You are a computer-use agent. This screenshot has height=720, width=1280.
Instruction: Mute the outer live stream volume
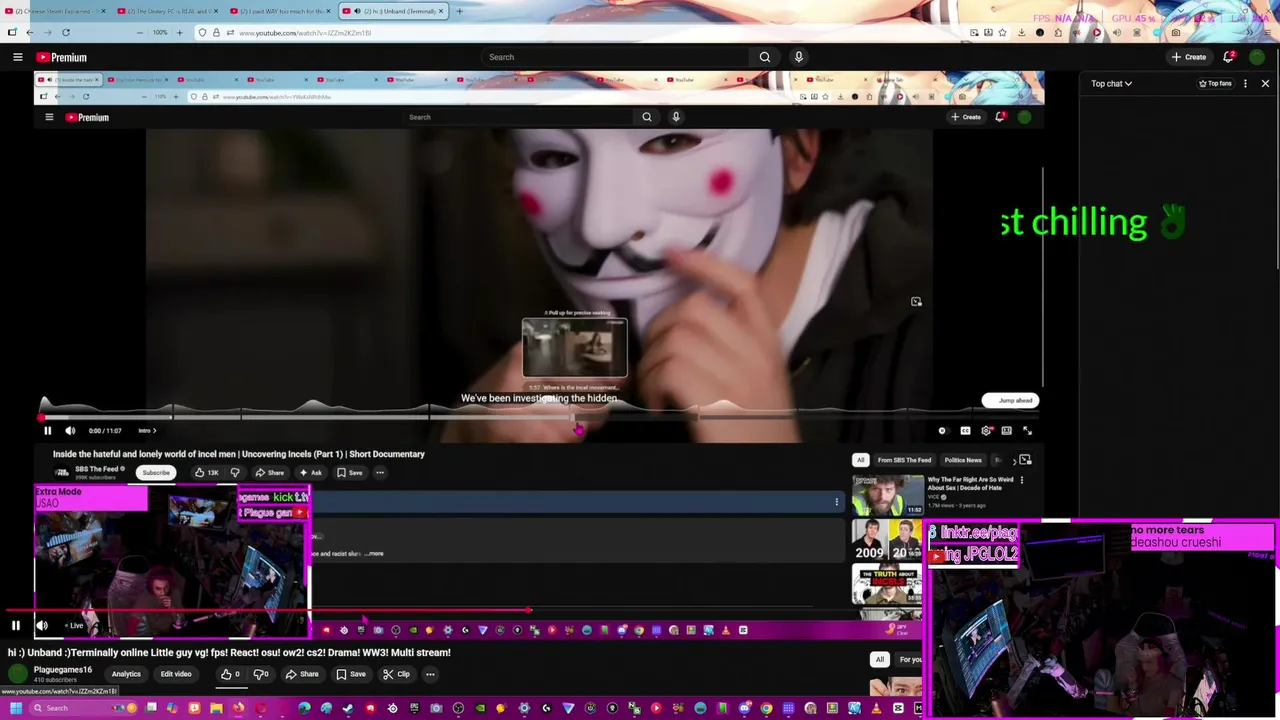[x=42, y=626]
